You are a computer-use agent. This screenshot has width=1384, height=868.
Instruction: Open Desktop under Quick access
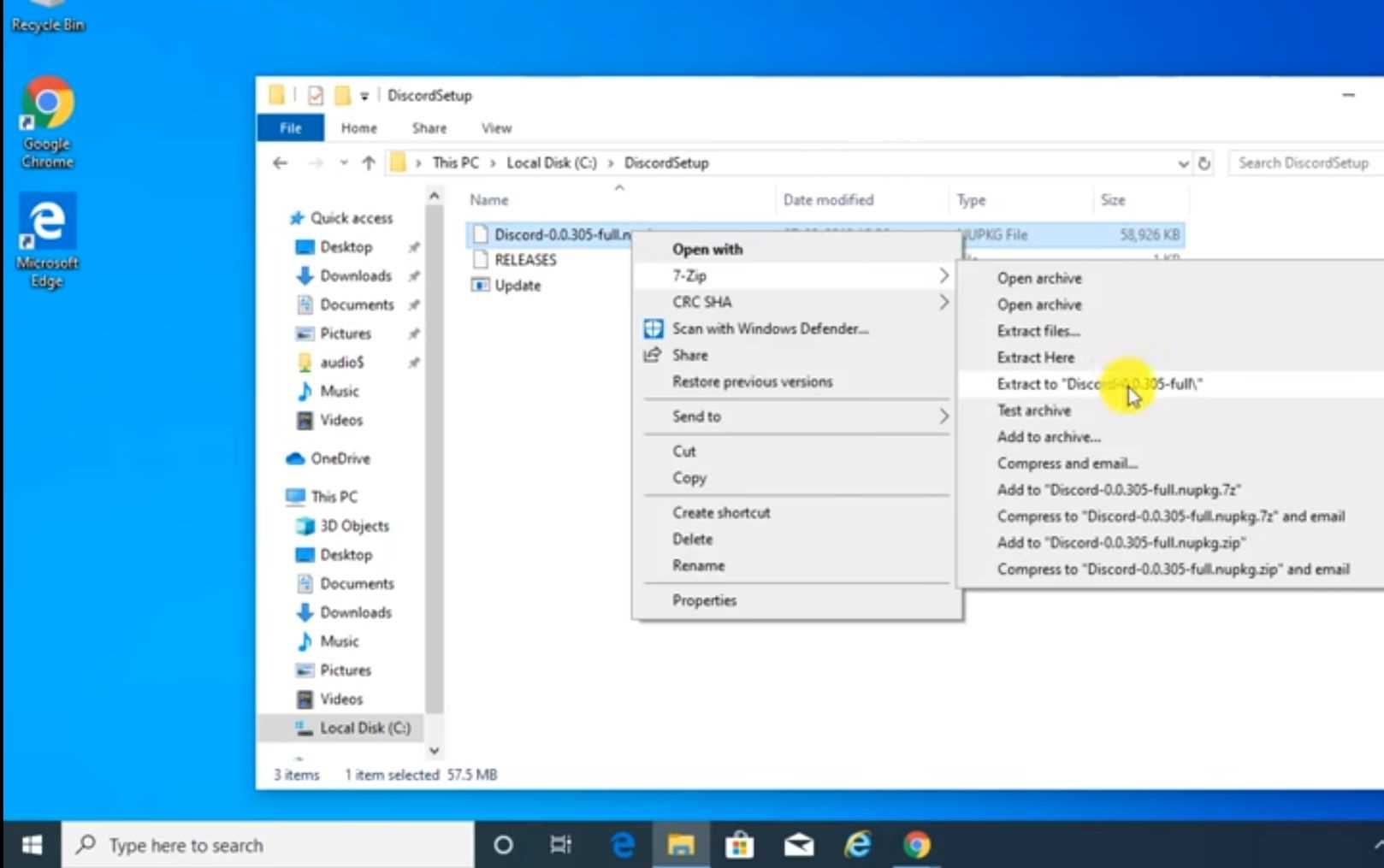[x=346, y=246]
